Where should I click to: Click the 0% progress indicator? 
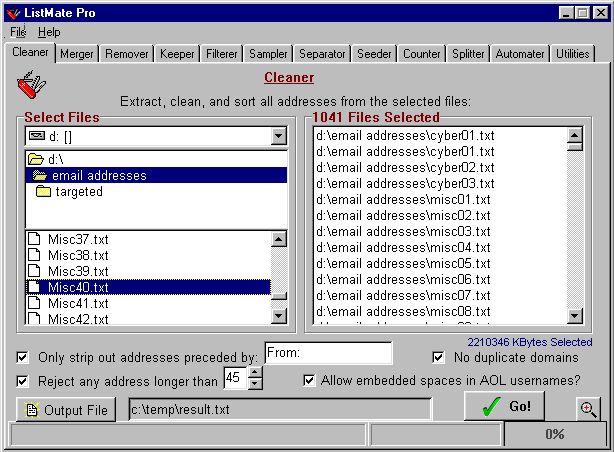click(x=554, y=434)
